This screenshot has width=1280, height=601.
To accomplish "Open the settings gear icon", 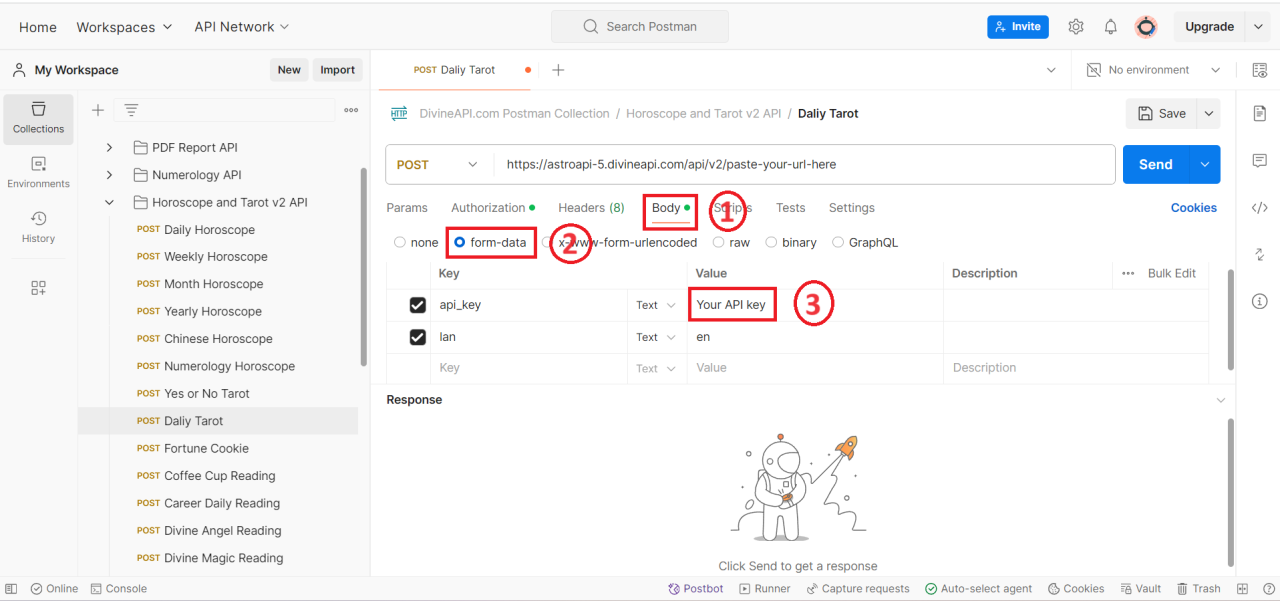I will pos(1076,27).
